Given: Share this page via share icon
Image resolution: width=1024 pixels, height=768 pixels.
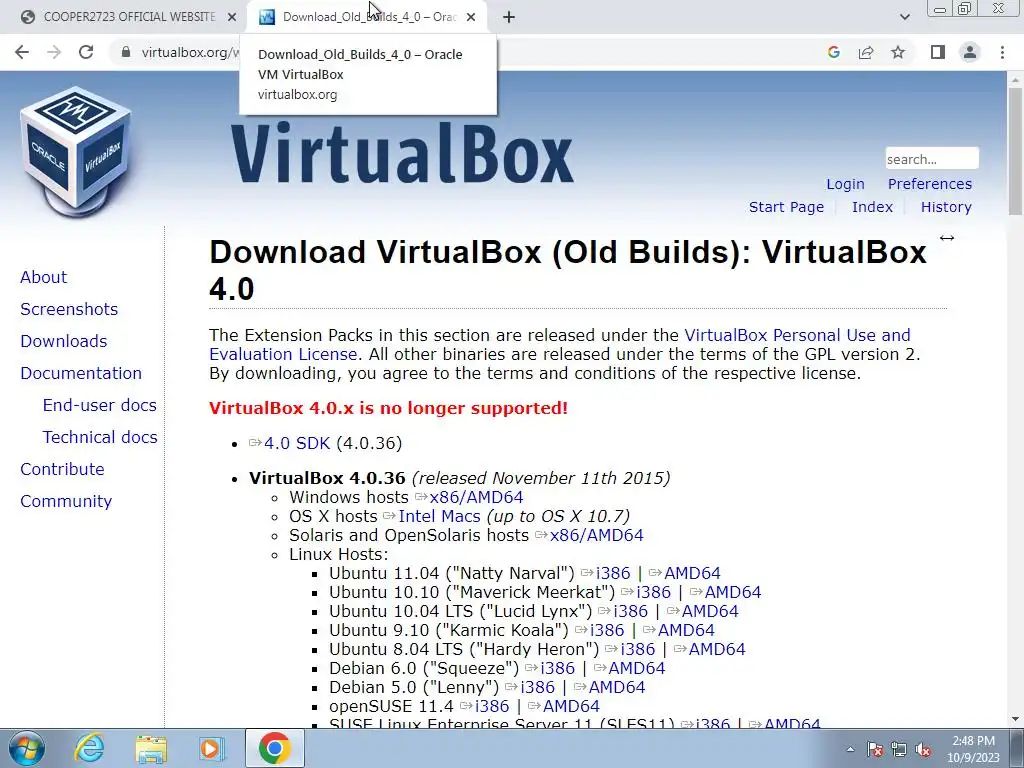Looking at the screenshot, I should click(x=866, y=52).
